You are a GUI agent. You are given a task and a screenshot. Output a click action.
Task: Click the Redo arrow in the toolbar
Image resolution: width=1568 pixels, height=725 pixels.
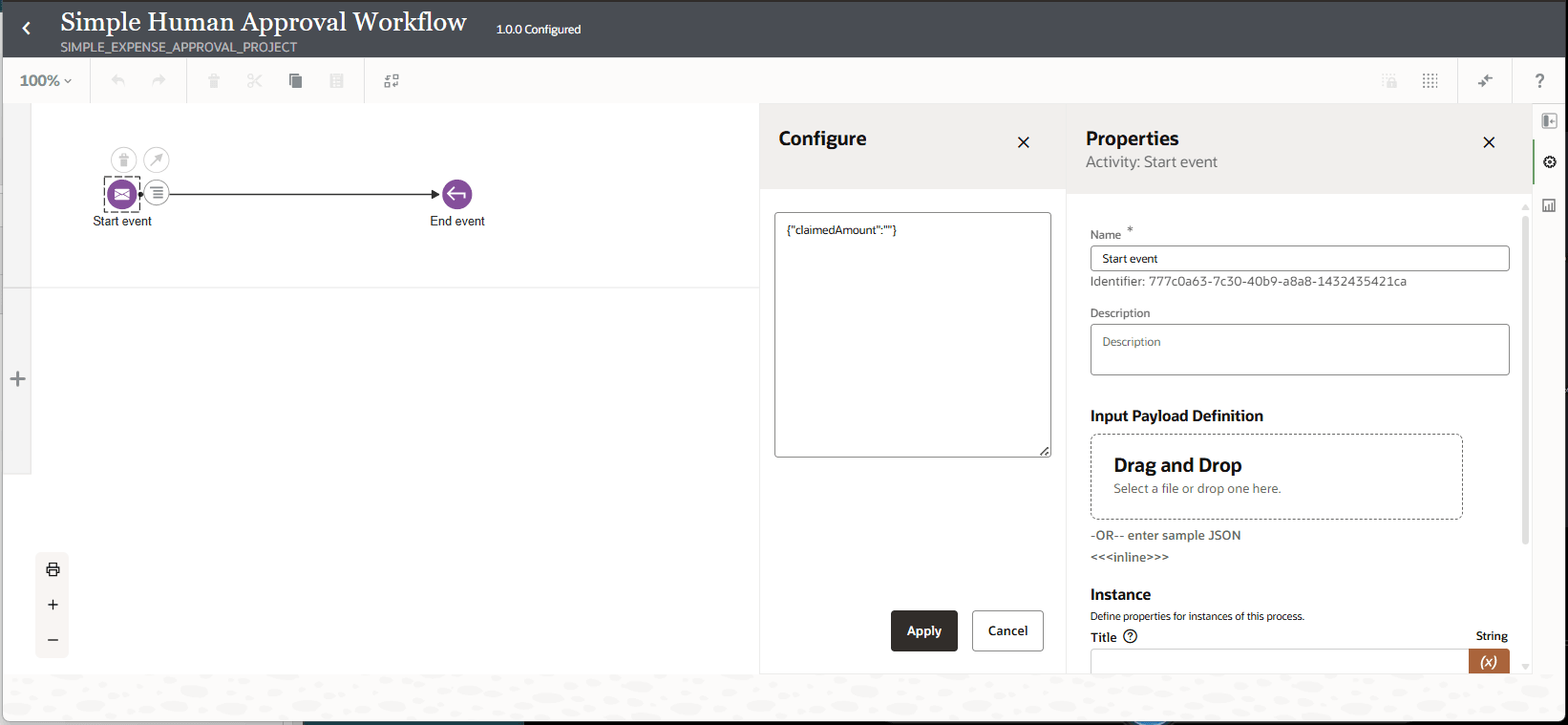pos(159,81)
